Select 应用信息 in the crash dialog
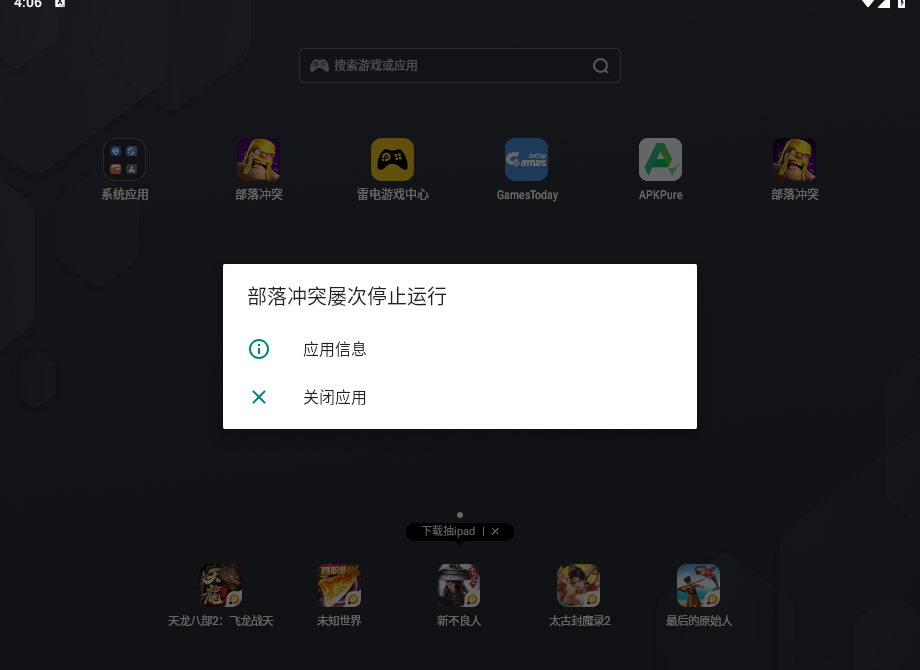Viewport: 920px width, 670px height. (x=335, y=349)
